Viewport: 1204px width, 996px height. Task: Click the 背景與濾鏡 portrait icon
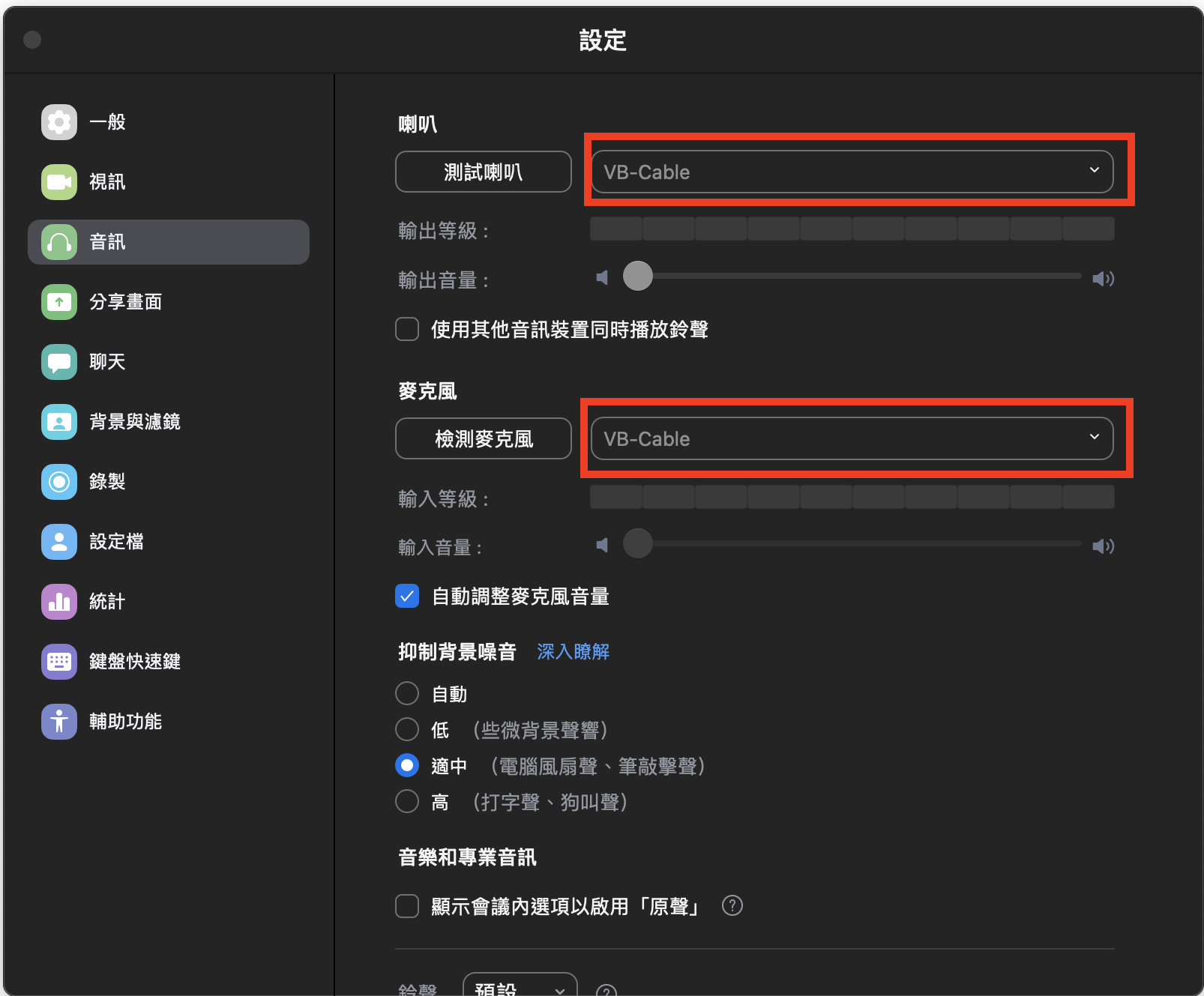click(59, 422)
